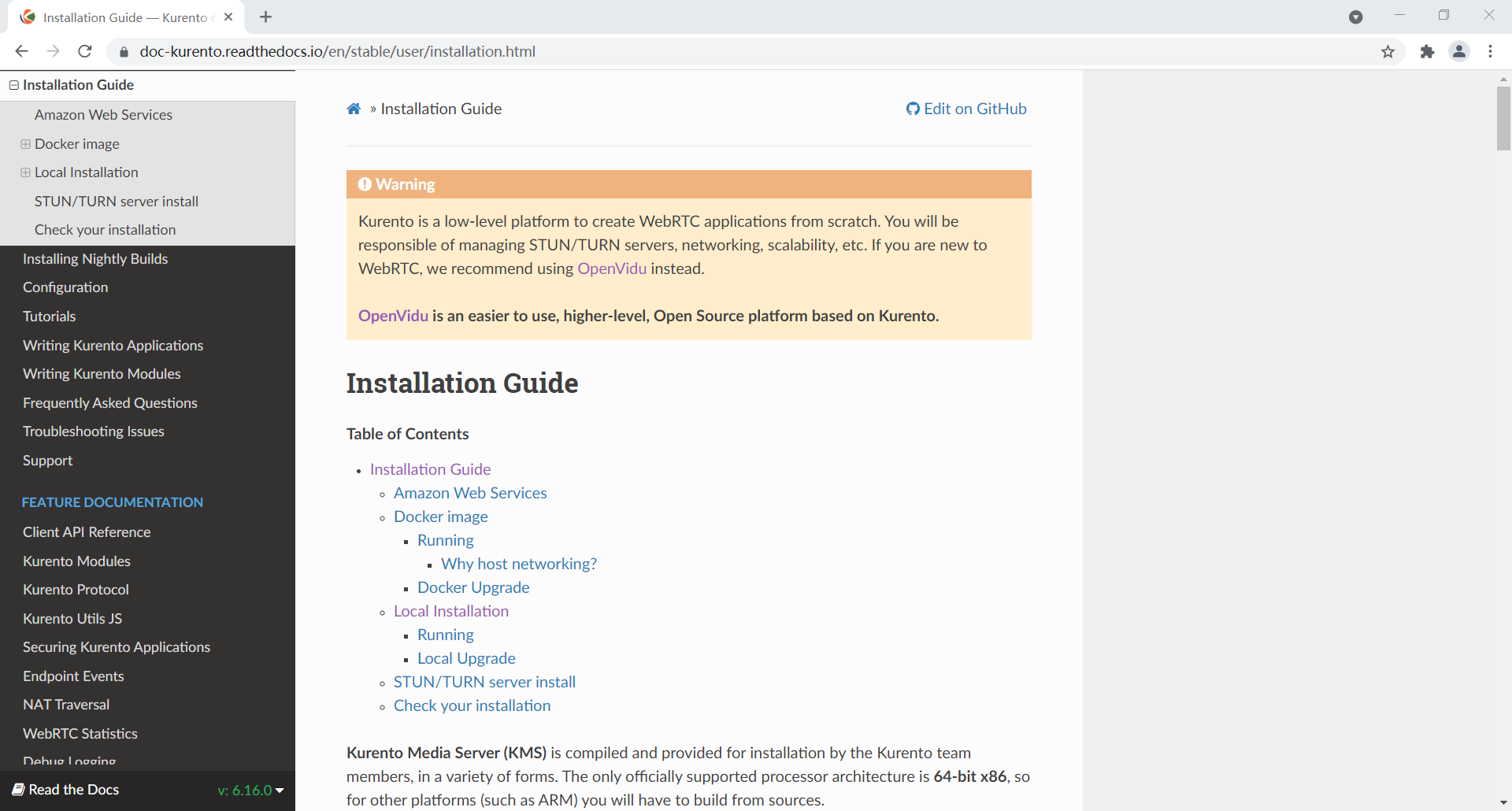Viewport: 1512px width, 811px height.
Task: Open WebRTC Statistics page
Action: (80, 734)
